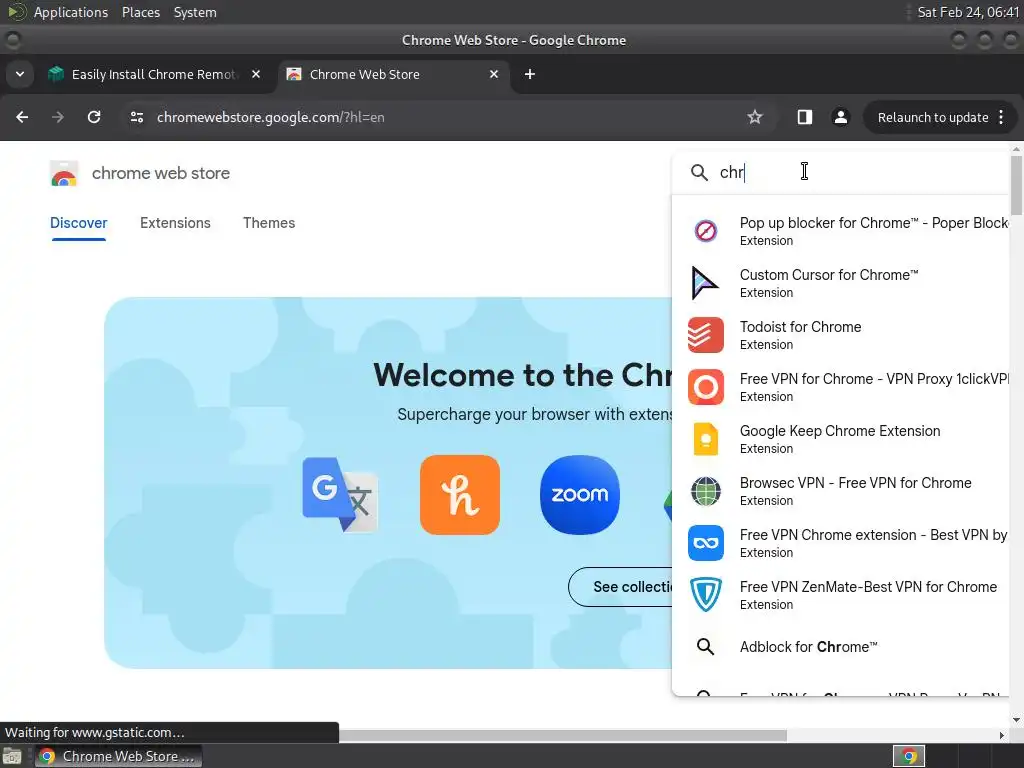
Task: Click the Zoom icon in banner
Action: (x=580, y=494)
